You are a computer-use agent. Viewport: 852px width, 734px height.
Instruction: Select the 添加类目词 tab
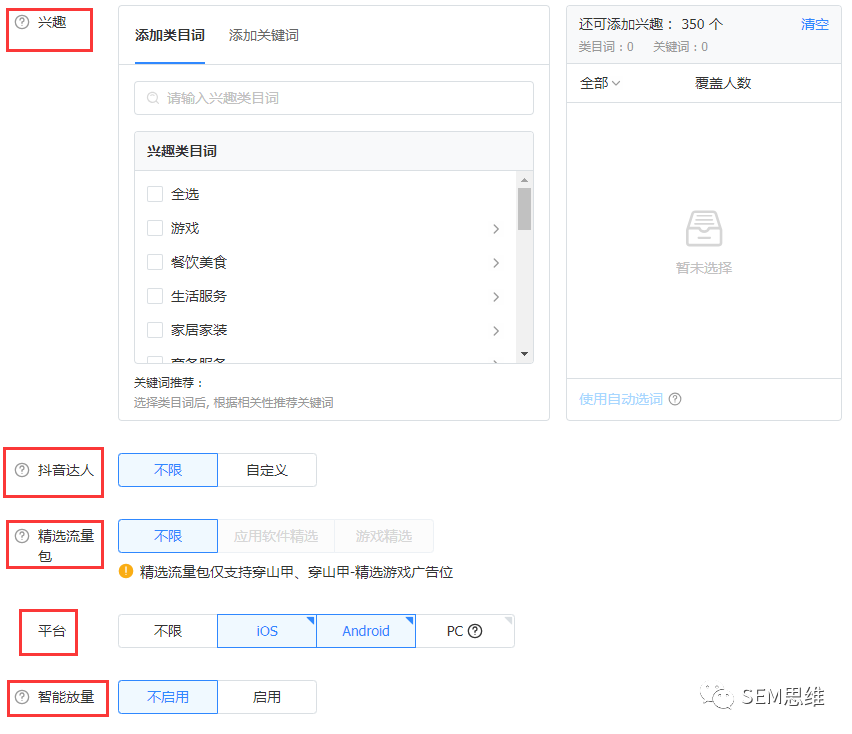point(170,35)
